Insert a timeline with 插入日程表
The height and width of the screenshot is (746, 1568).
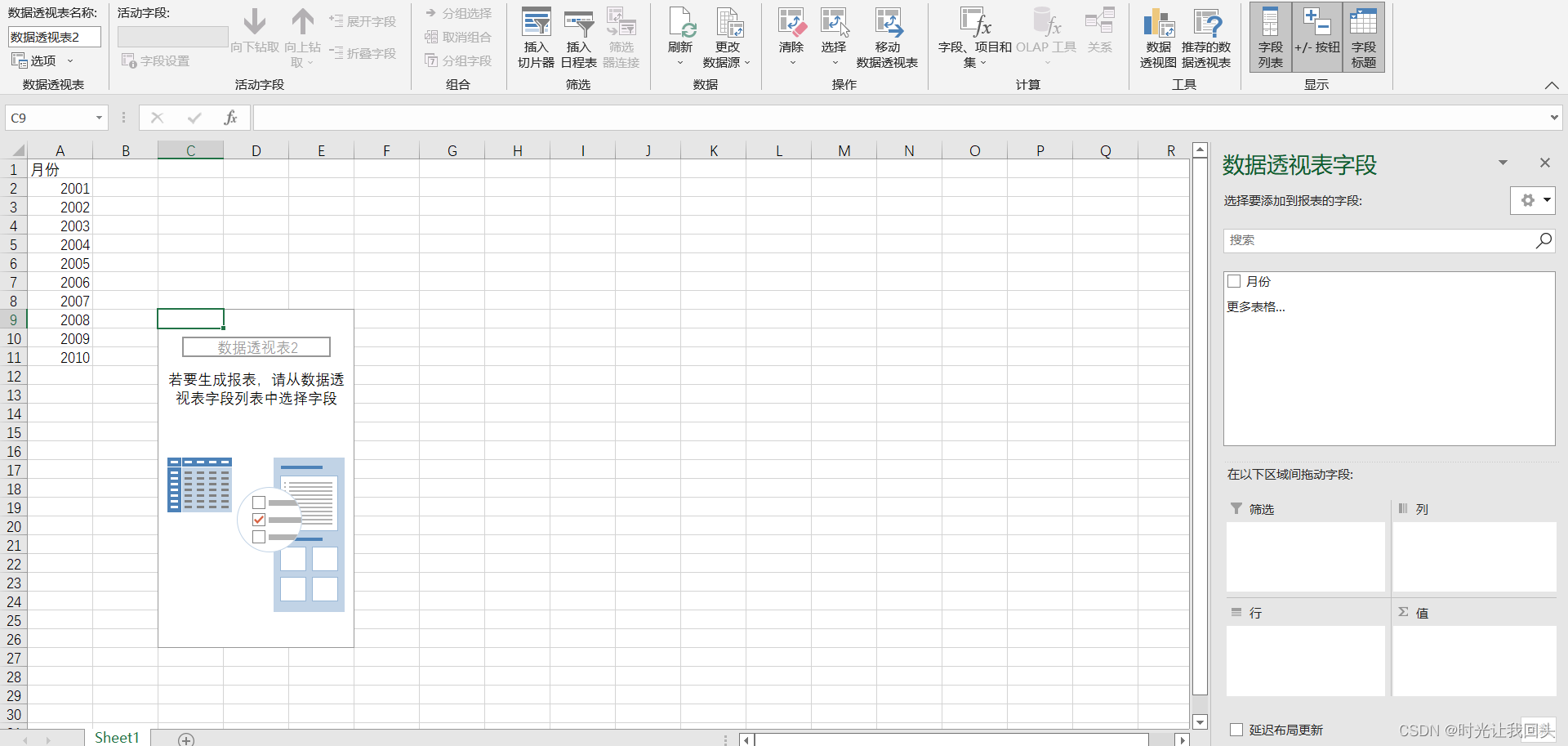pos(578,38)
